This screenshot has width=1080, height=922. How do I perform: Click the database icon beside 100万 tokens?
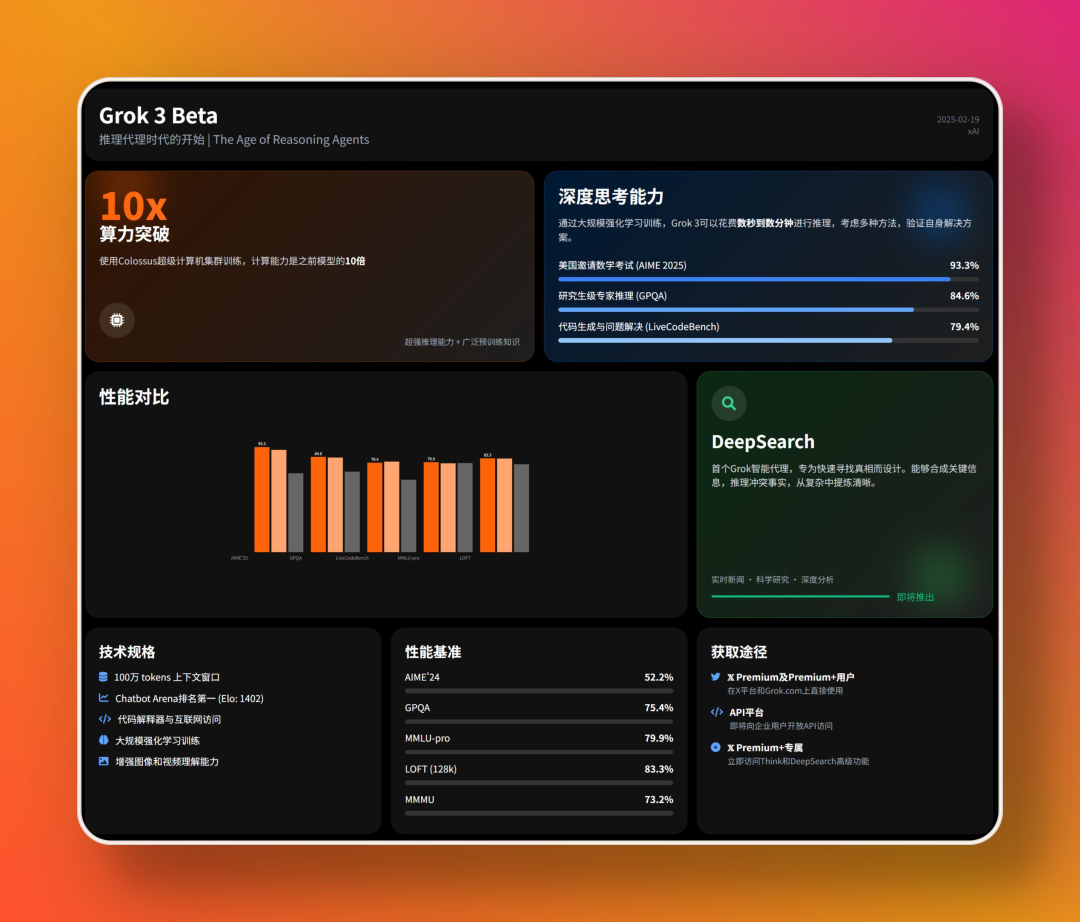pyautogui.click(x=103, y=677)
